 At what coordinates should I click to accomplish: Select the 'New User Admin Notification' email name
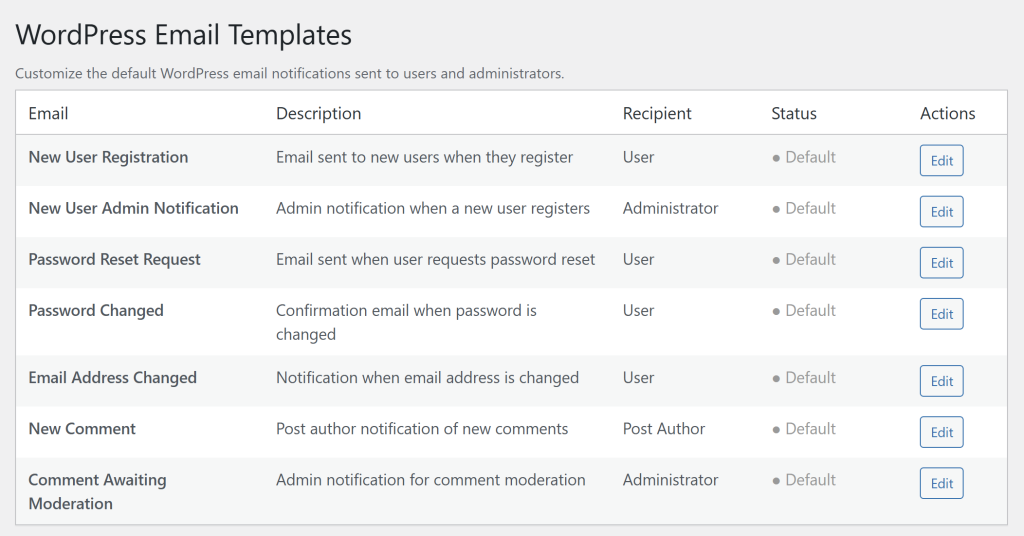(x=133, y=208)
